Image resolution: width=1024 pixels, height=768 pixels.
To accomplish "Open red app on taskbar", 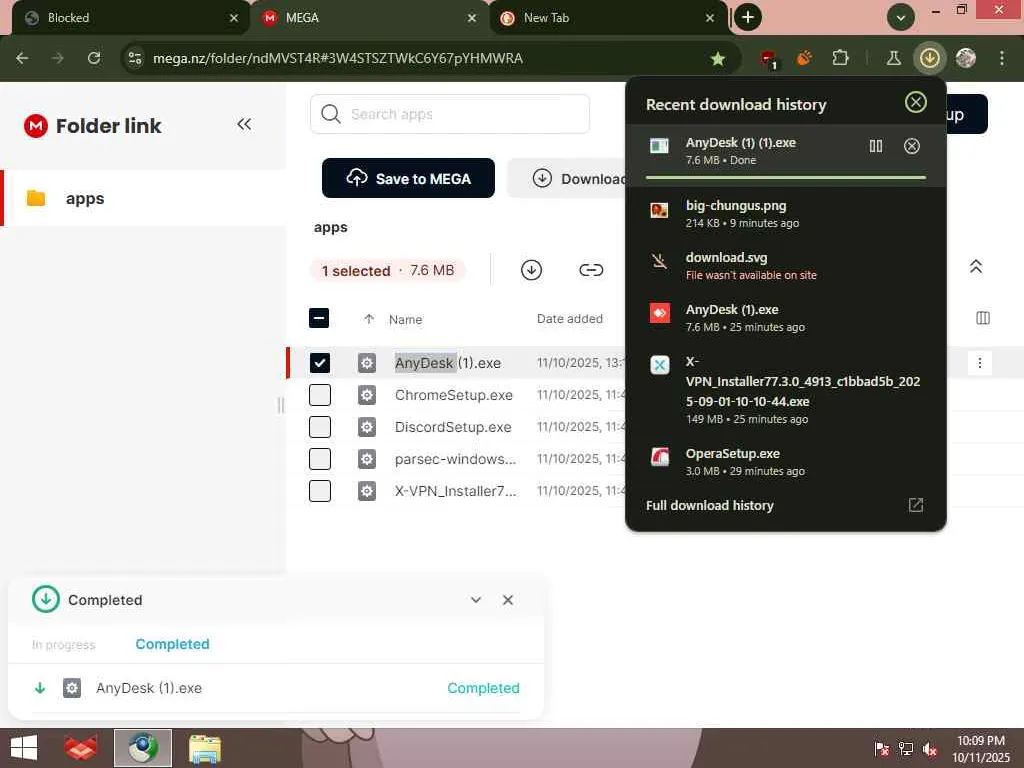I will click(x=80, y=748).
